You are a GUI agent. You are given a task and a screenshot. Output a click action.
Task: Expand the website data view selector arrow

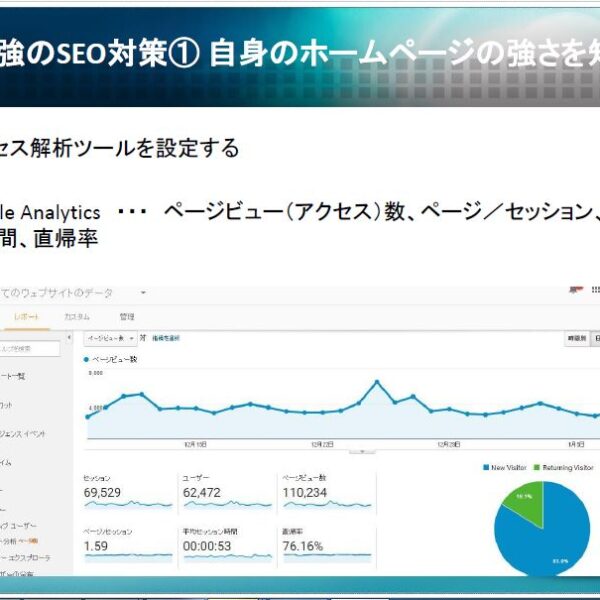[x=143, y=293]
